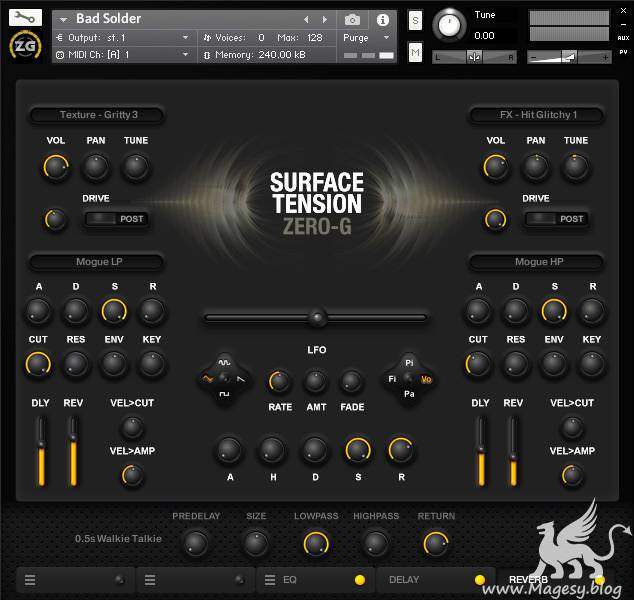Open FX - Hit Glitchy 1 sound selector
Image resolution: width=634 pixels, height=600 pixels.
(536, 115)
